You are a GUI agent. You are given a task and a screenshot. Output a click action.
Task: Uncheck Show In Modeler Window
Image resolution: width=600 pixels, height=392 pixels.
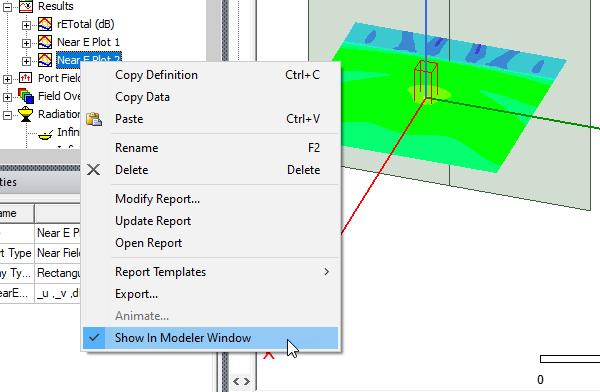[210, 338]
